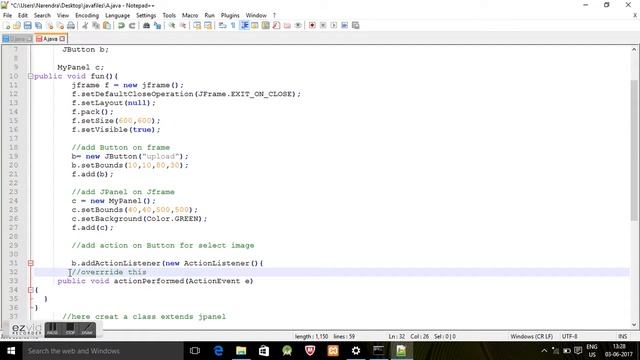This screenshot has width=640, height=360.
Task: Switch to the first inactive file tab
Action: click(x=17, y=39)
